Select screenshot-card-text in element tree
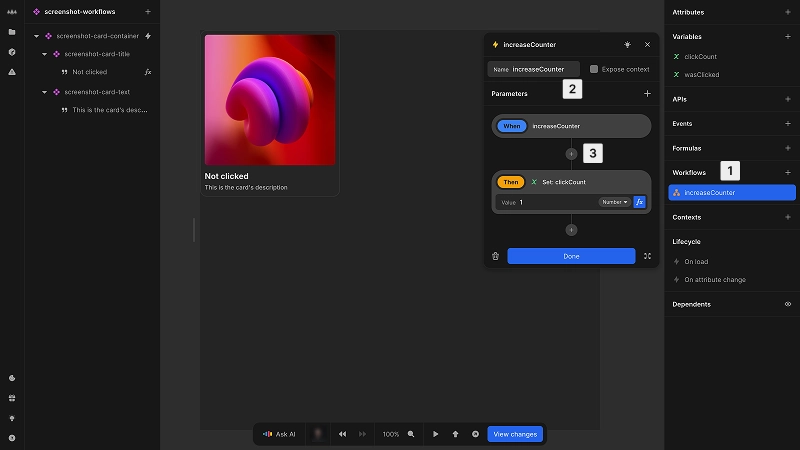 [97, 92]
